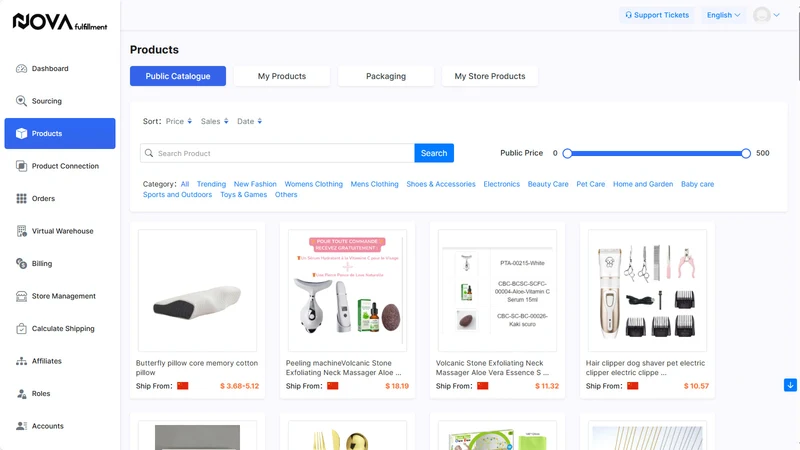Image resolution: width=800 pixels, height=450 pixels.
Task: Sort products by Price
Action: point(179,121)
